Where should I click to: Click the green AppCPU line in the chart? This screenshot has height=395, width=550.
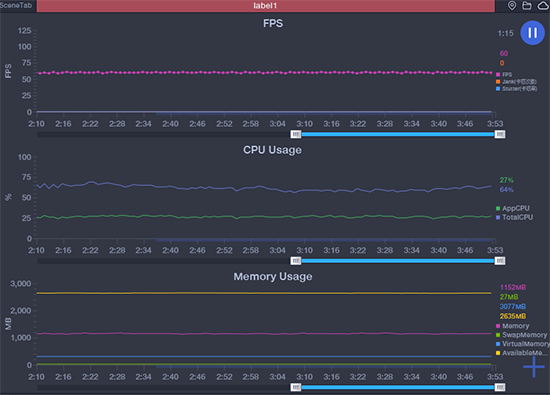tap(264, 217)
